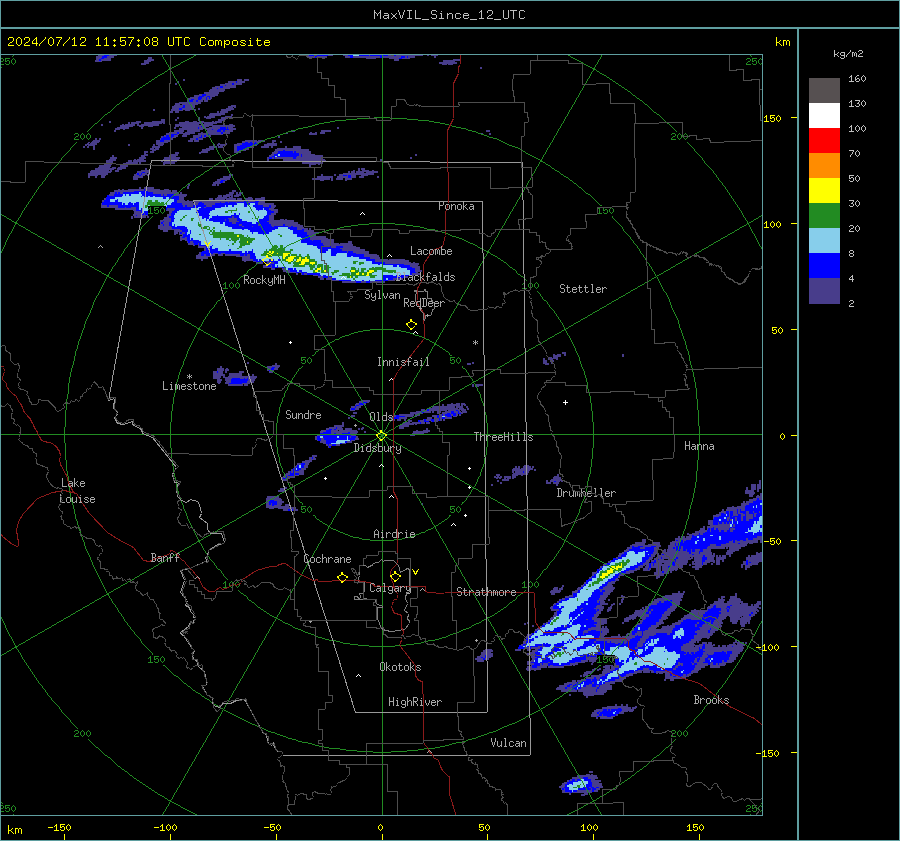The image size is (900, 841).
Task: Click the yellow diamond marker near RockyMH
Action: pos(267,260)
